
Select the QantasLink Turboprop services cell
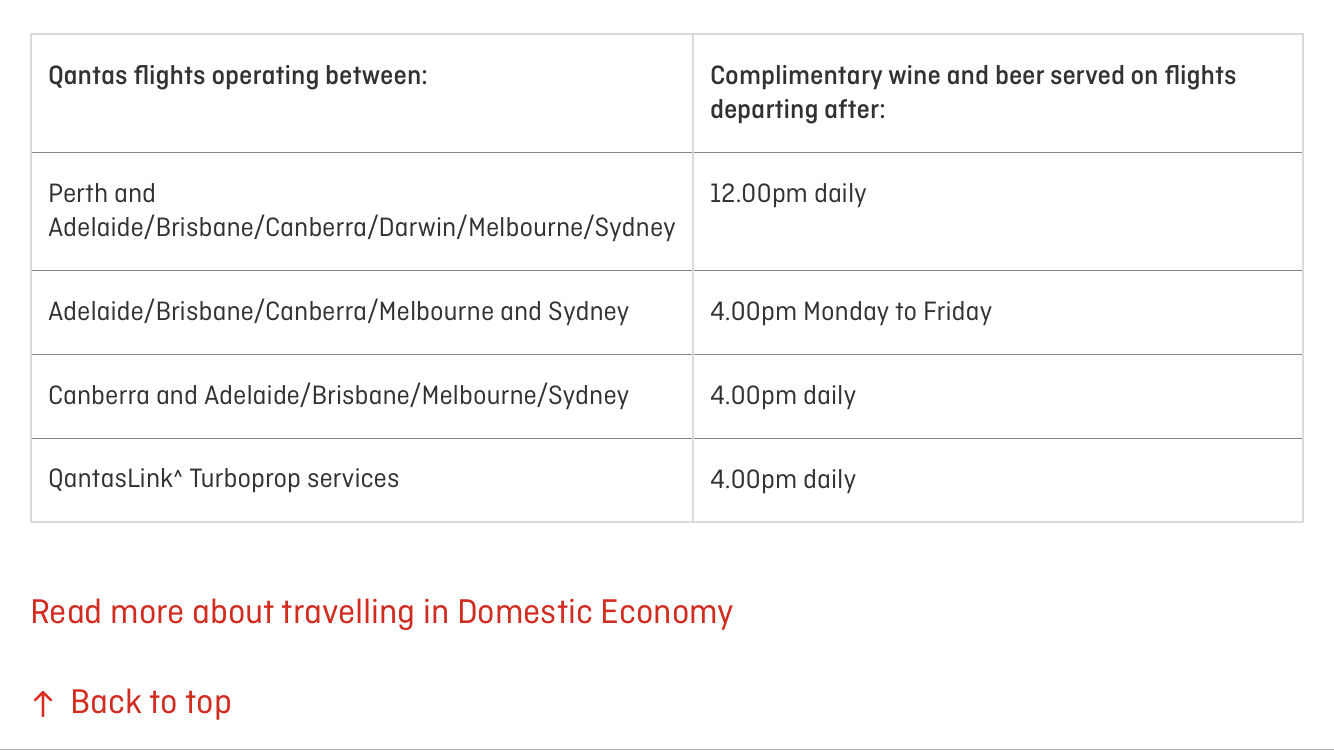click(362, 480)
